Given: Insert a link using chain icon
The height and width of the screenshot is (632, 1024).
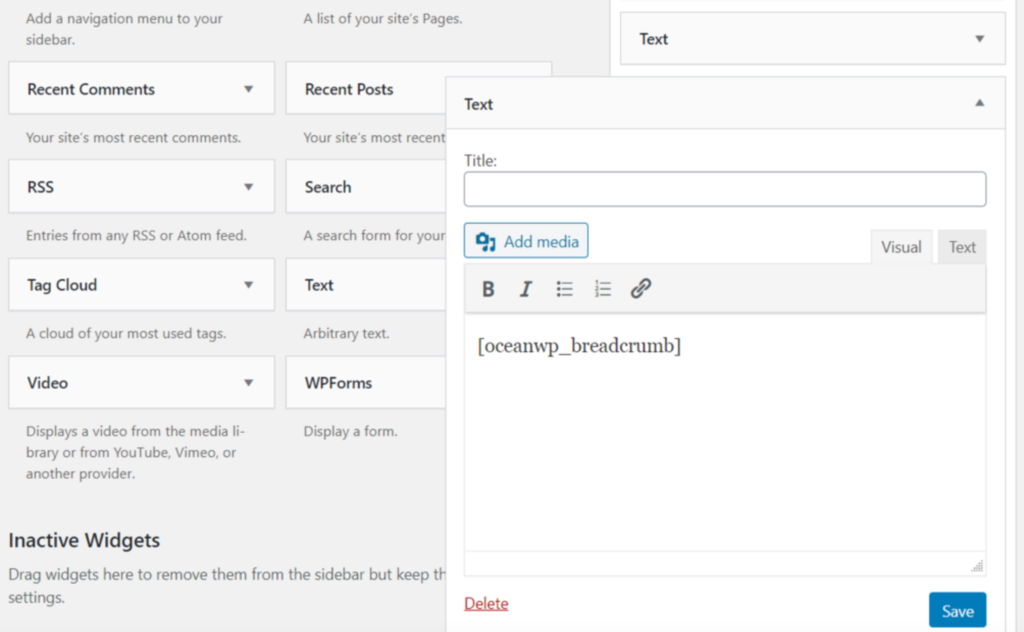Looking at the screenshot, I should 641,290.
